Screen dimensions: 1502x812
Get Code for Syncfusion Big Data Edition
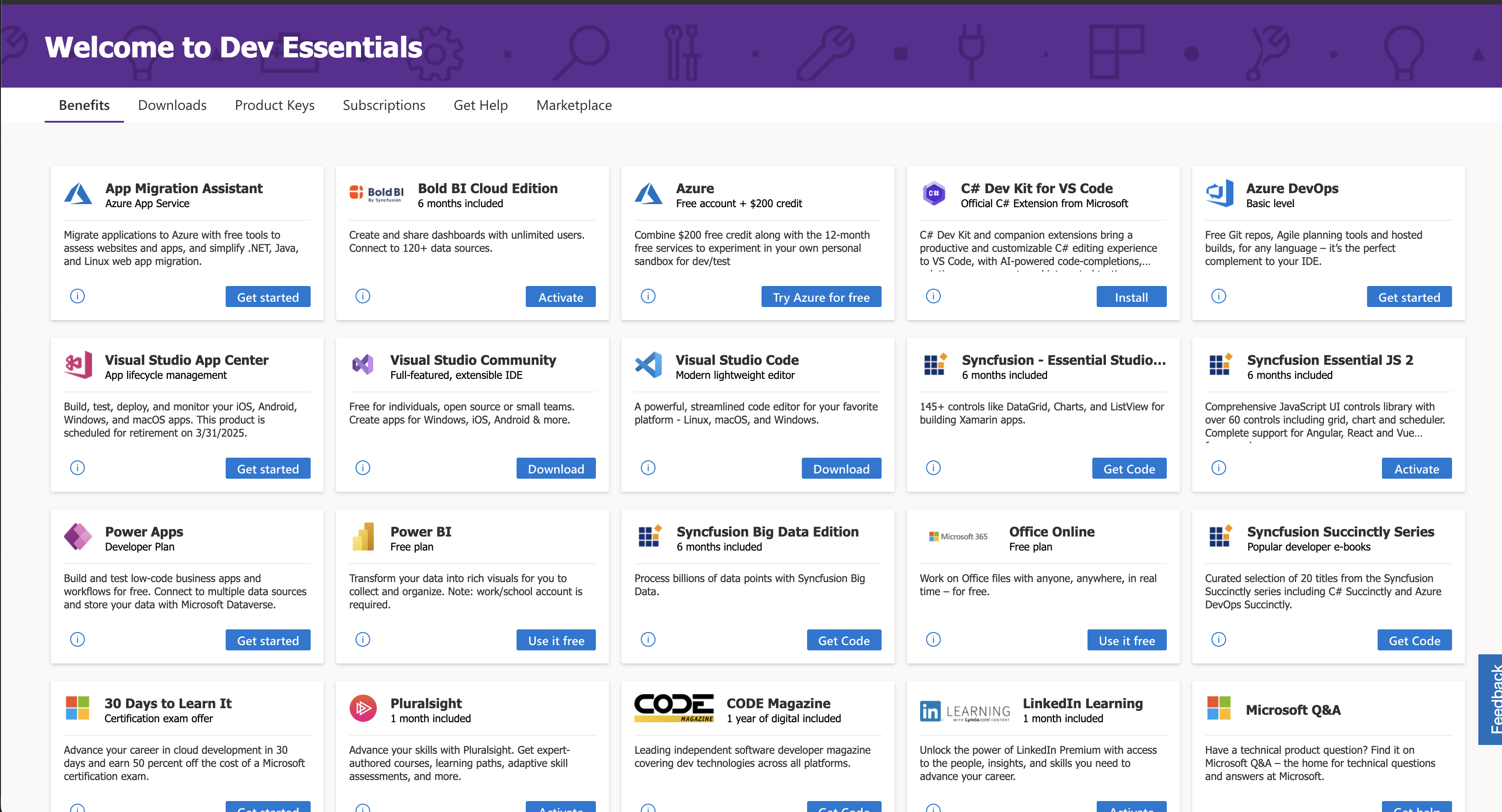tap(844, 641)
